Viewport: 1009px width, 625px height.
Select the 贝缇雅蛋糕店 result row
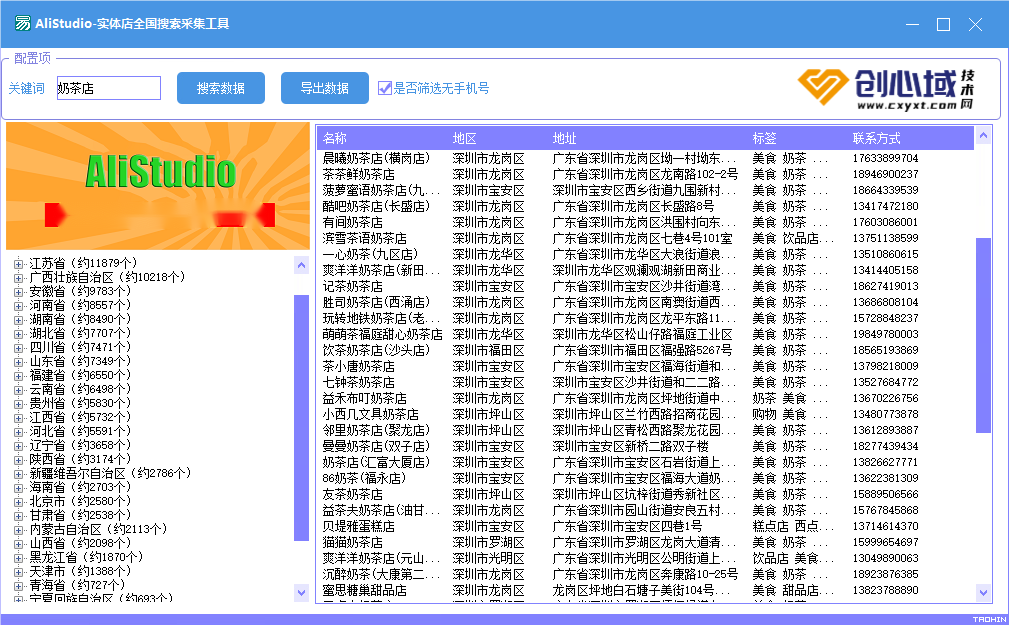646,527
